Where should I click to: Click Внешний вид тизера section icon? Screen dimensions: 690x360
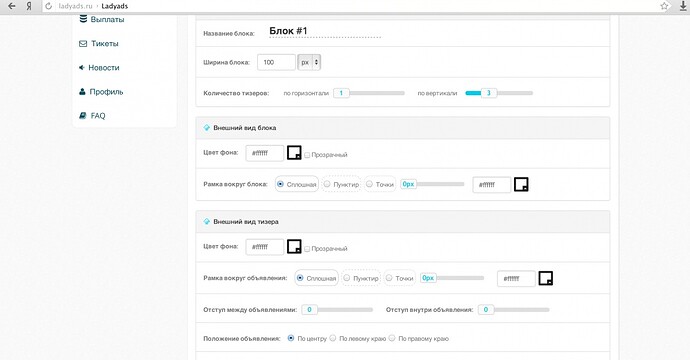pos(207,221)
